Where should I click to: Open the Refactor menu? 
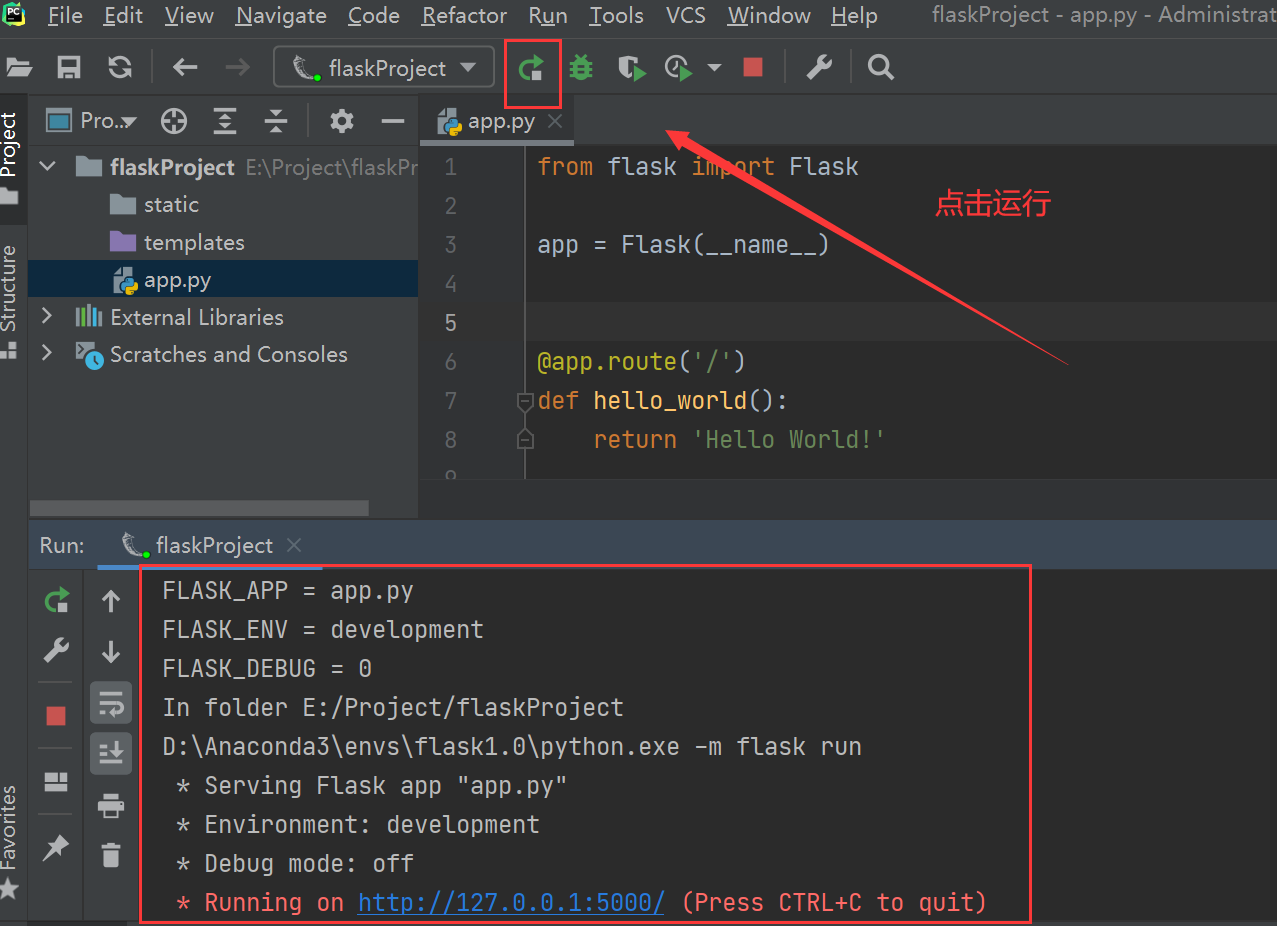pos(464,16)
